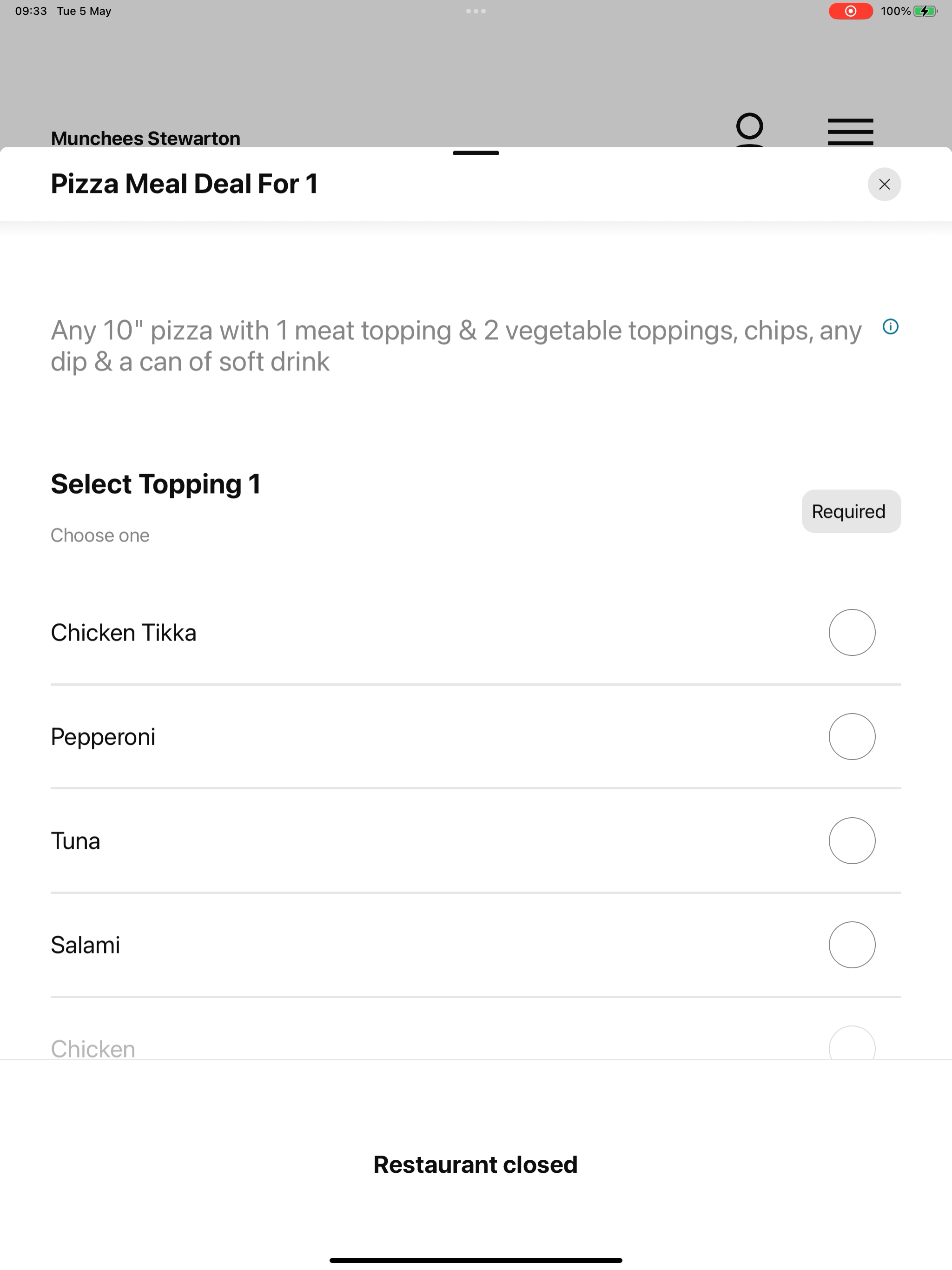Screen dimensions: 952x1270
Task: Tap the Pepperoni option label
Action: pyautogui.click(x=103, y=737)
